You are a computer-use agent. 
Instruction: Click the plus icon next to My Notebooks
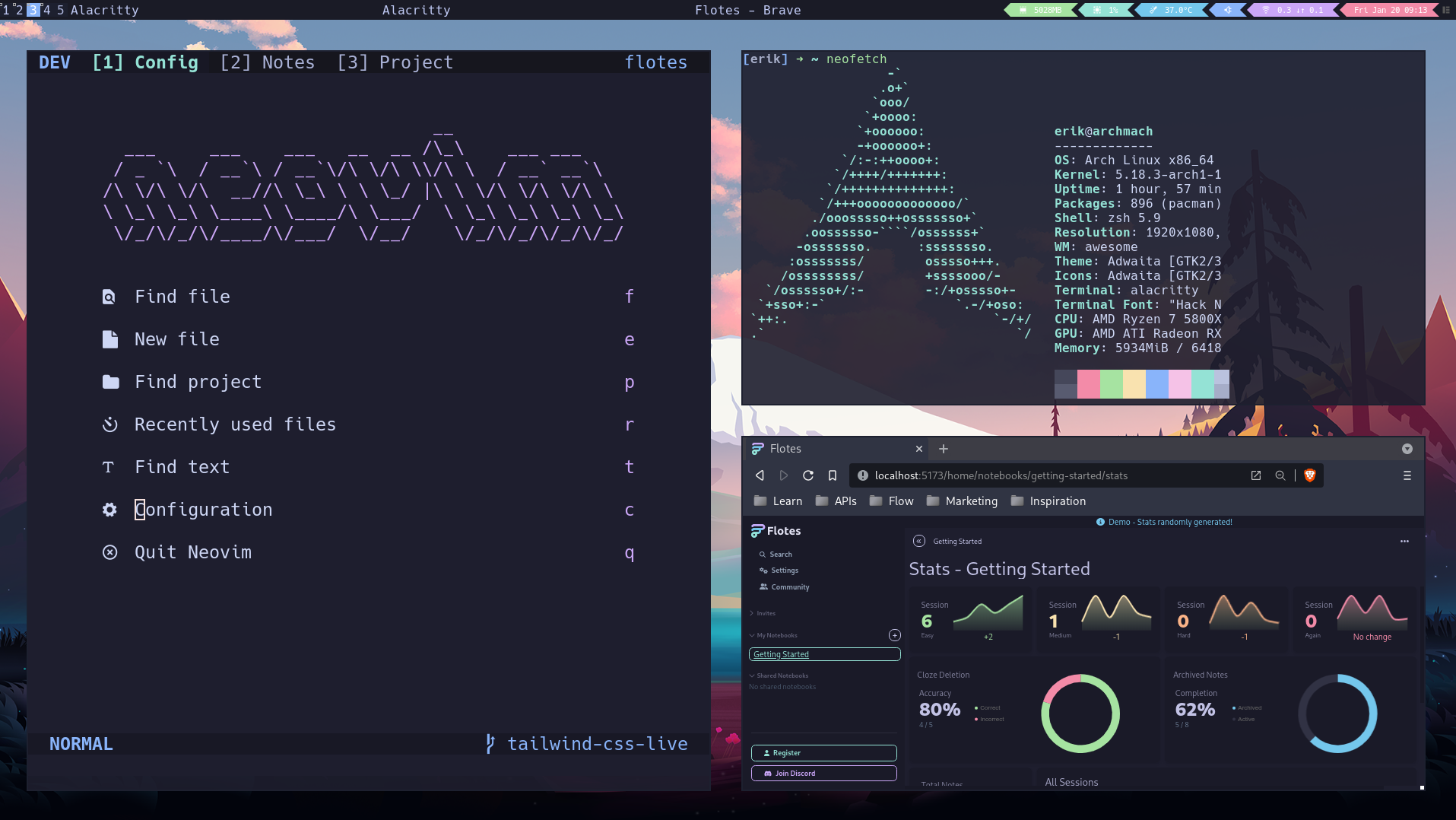coord(894,634)
